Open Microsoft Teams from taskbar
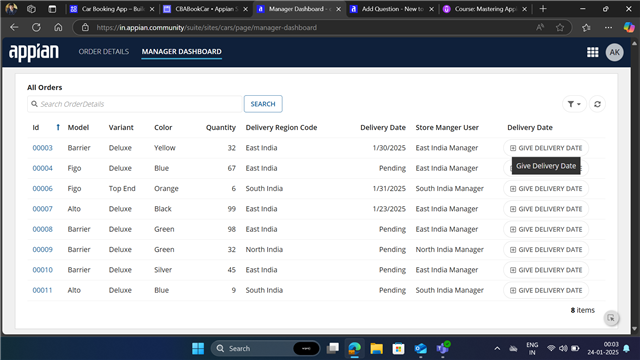Screen dimensions: 640x360 click(x=443, y=349)
